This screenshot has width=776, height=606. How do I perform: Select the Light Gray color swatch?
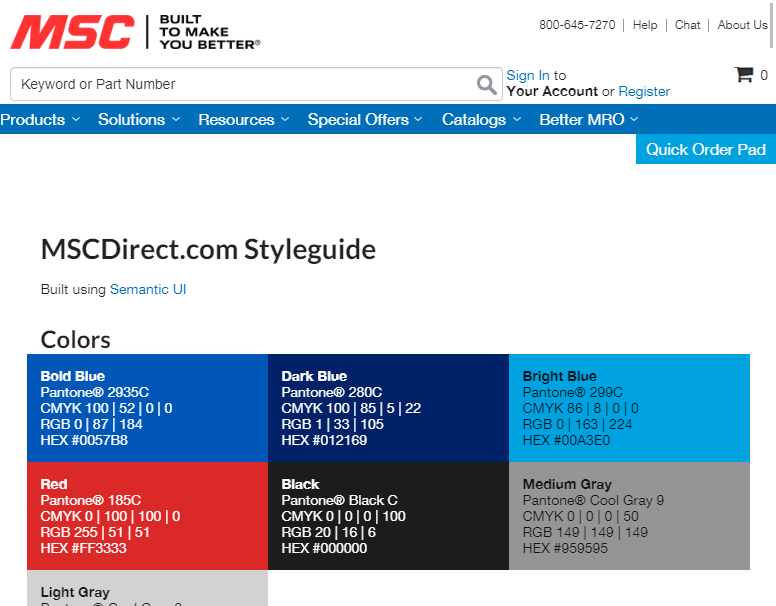(x=147, y=588)
